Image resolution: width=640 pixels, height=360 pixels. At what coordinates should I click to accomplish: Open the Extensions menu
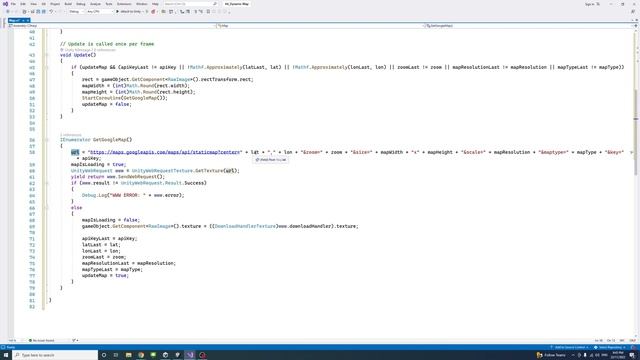pyautogui.click(x=124, y=4)
